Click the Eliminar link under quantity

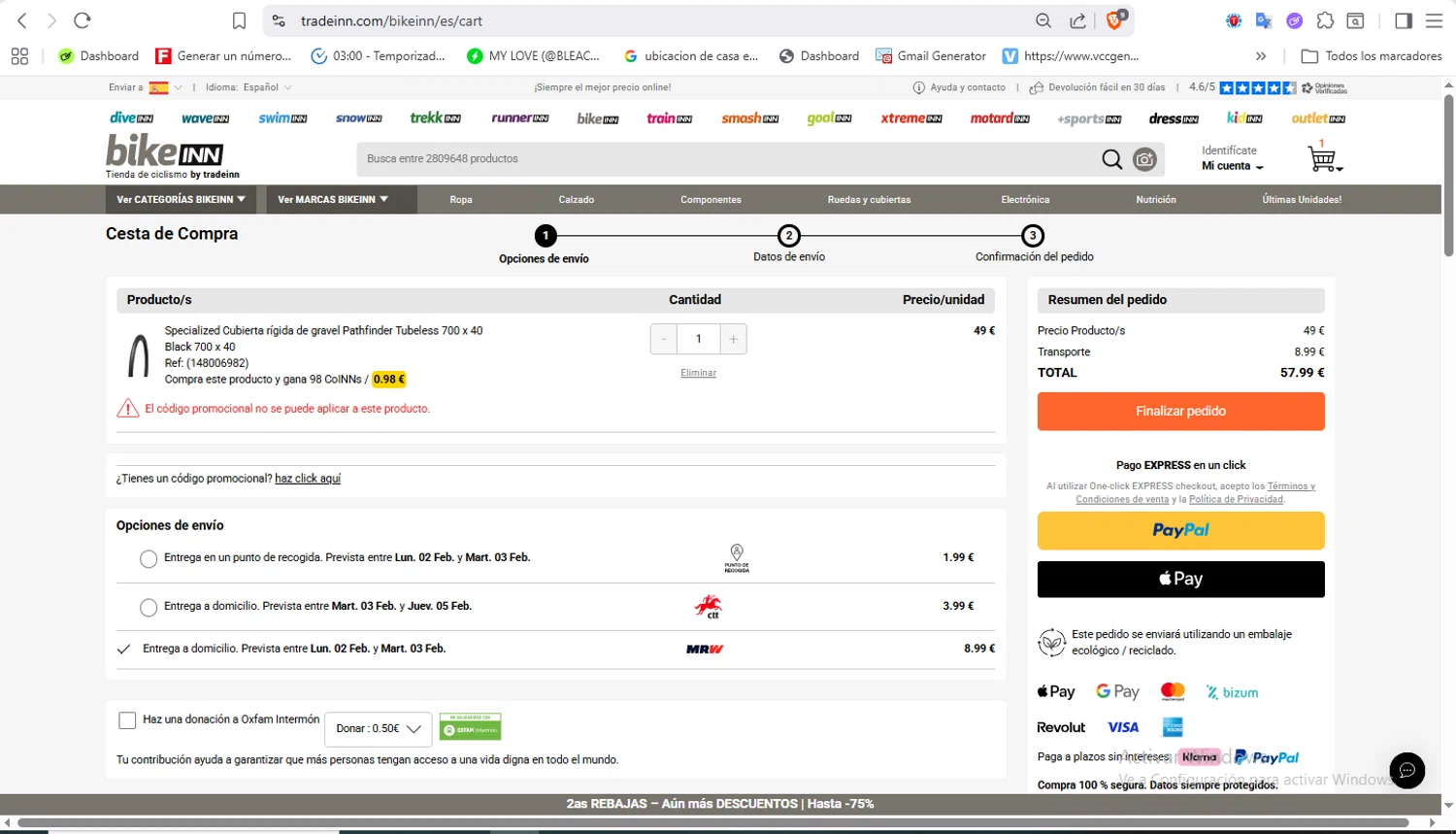(x=698, y=373)
